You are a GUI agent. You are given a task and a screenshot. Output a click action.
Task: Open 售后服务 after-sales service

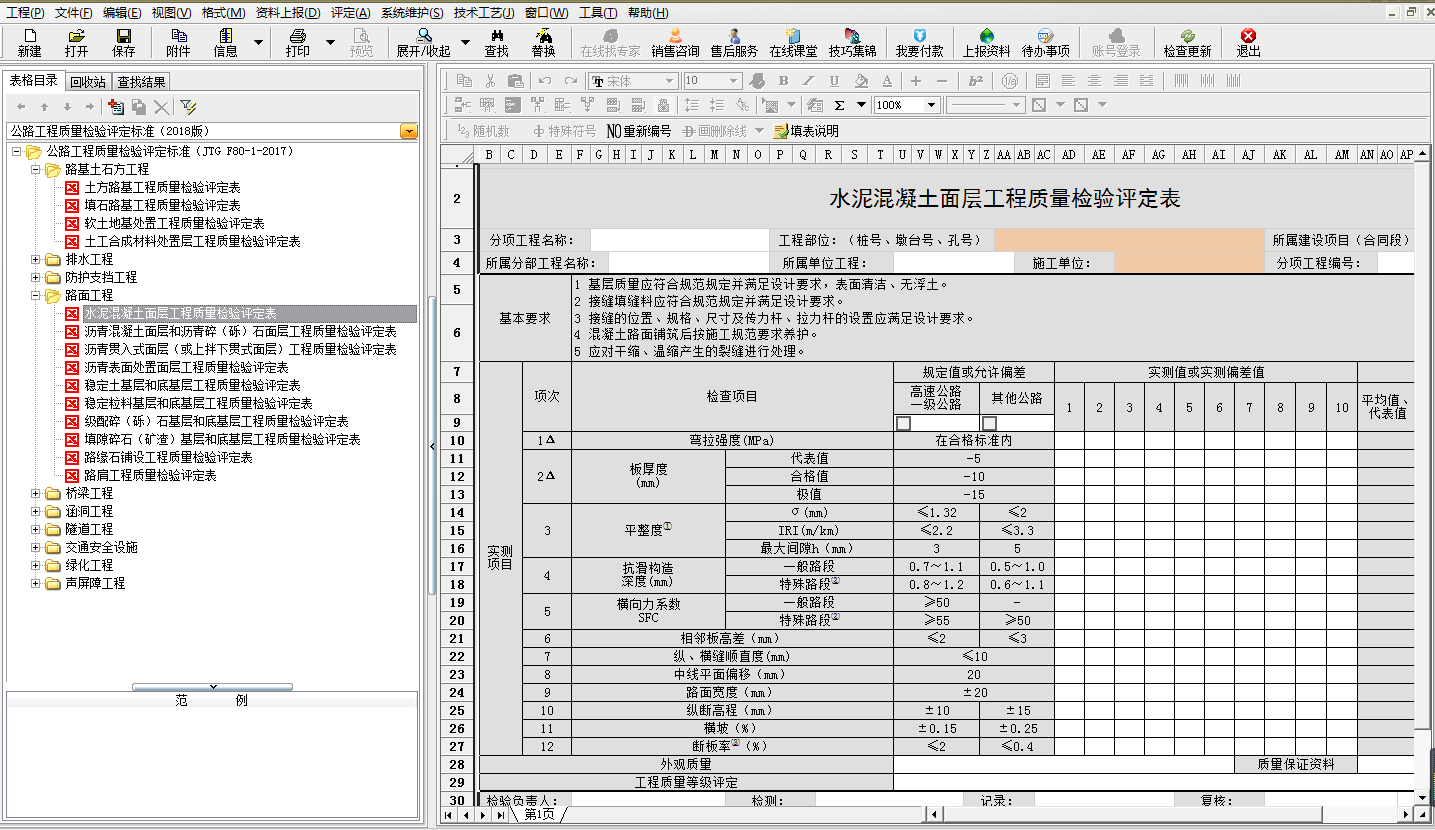734,43
